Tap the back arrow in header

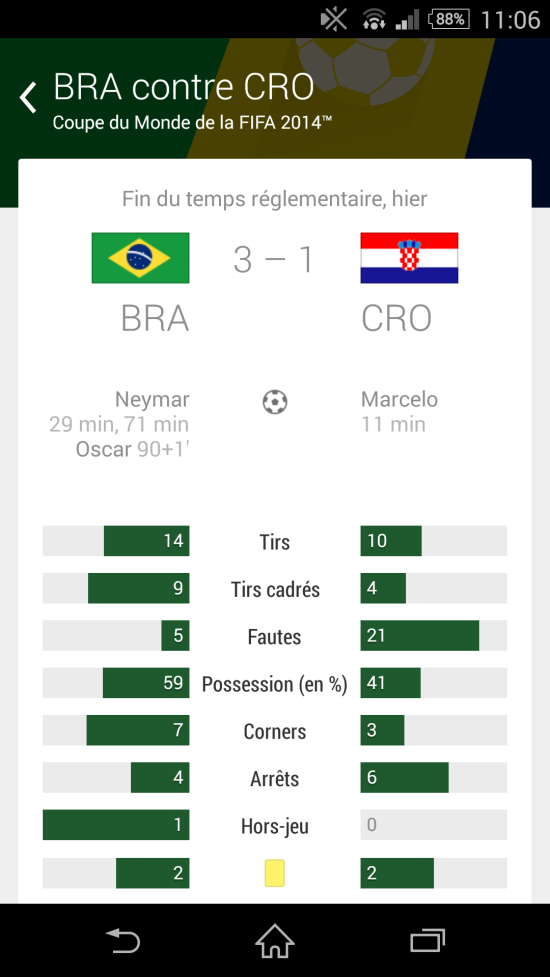[28, 98]
